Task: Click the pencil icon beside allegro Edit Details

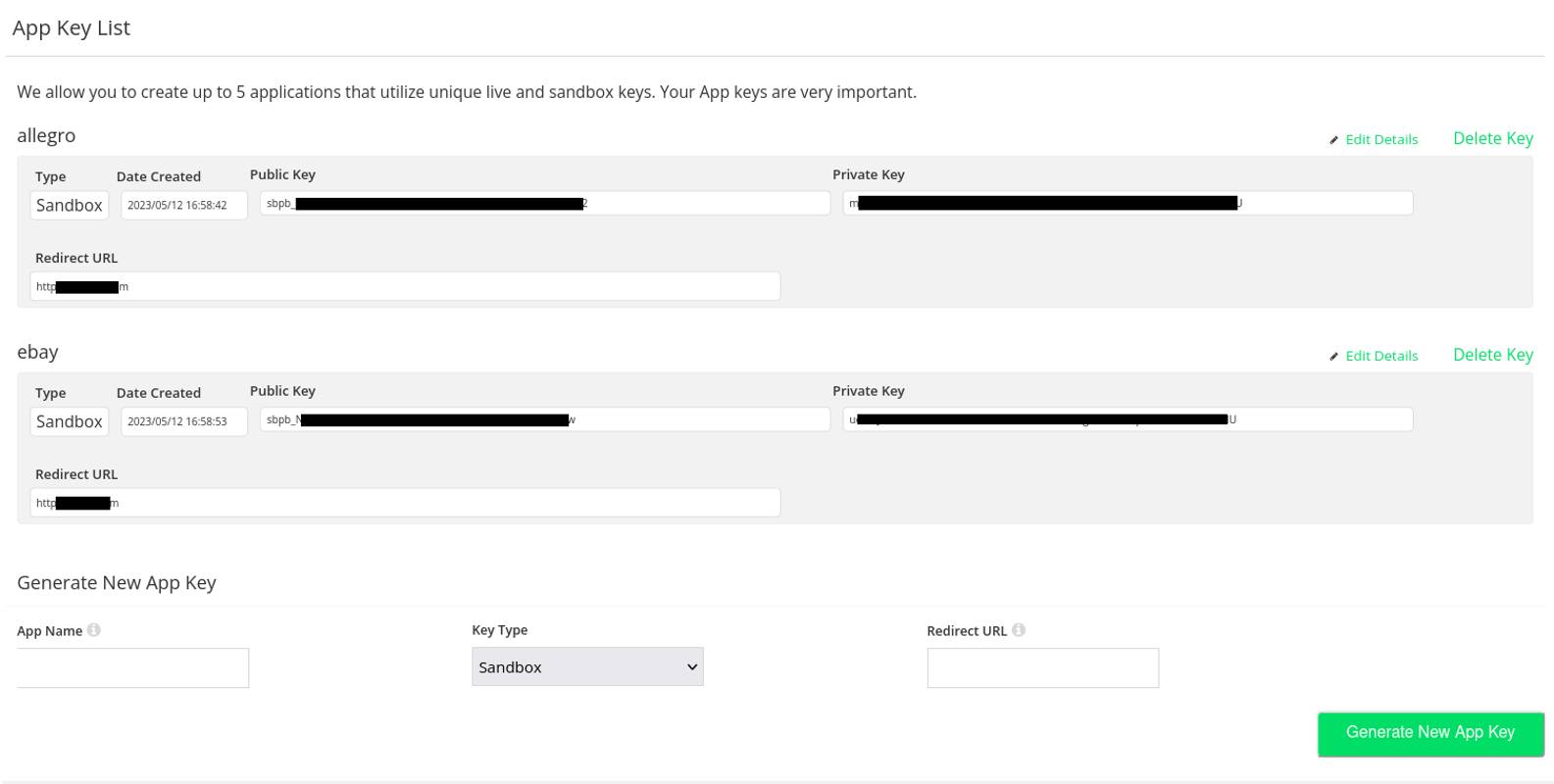Action: click(1334, 139)
